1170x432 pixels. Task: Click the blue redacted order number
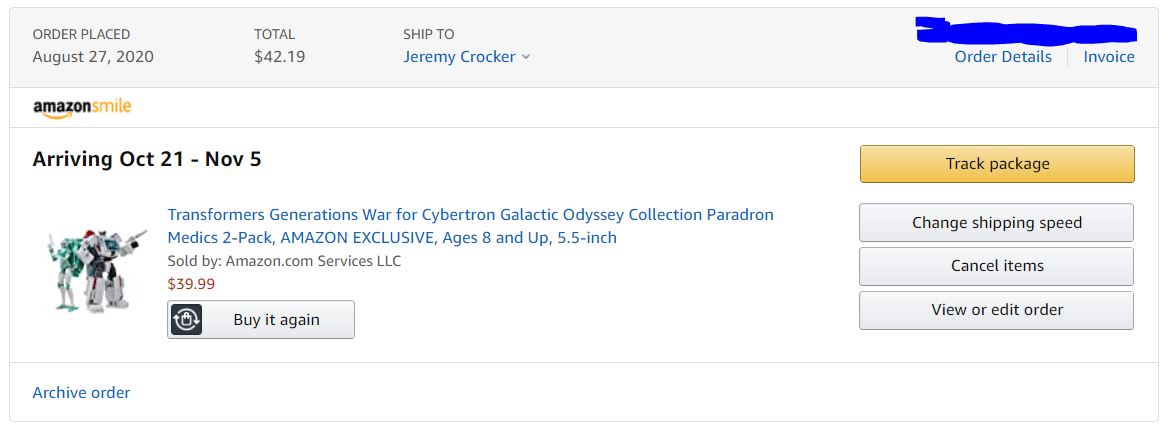pyautogui.click(x=1025, y=32)
